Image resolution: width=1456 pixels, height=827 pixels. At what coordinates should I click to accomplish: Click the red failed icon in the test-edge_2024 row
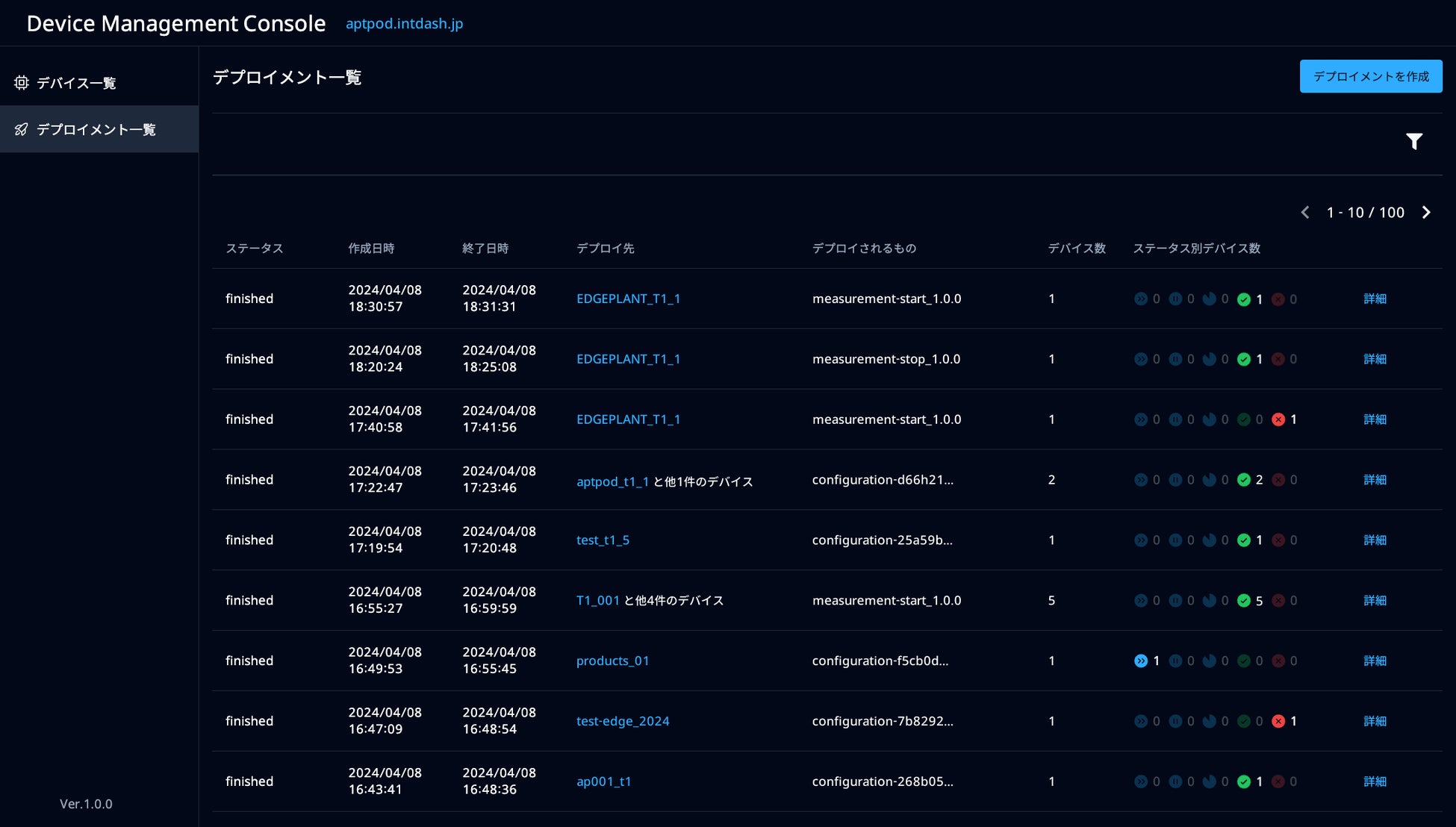(x=1278, y=721)
